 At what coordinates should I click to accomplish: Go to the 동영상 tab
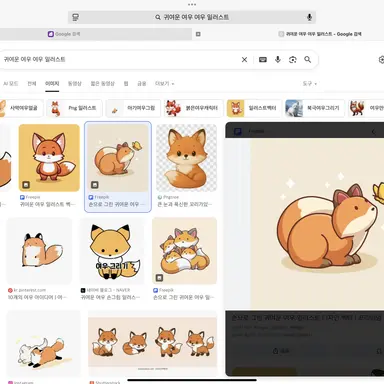click(x=75, y=83)
